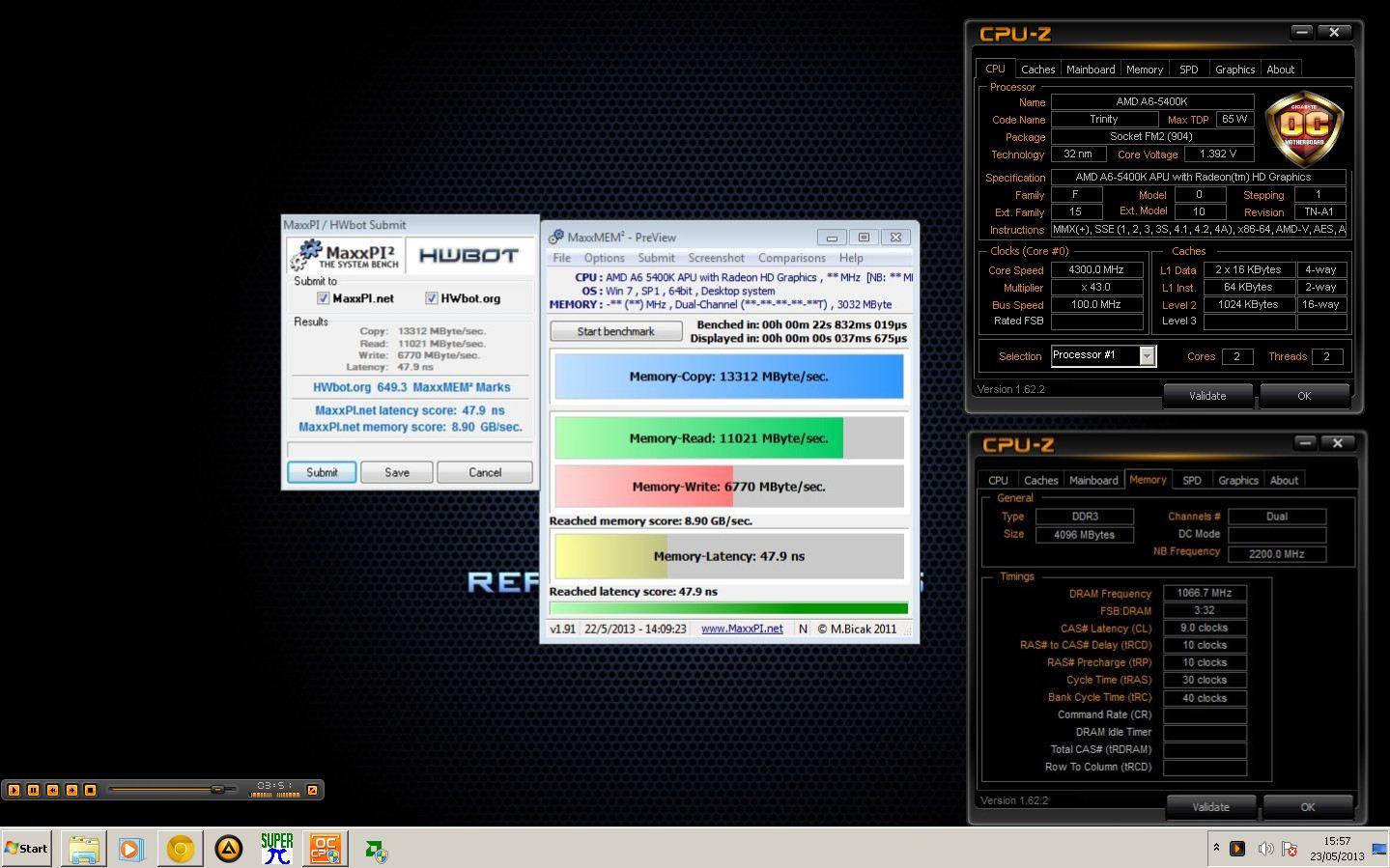Image resolution: width=1390 pixels, height=868 pixels.
Task: Click the mini player seek slider thumb
Action: pyautogui.click(x=218, y=789)
